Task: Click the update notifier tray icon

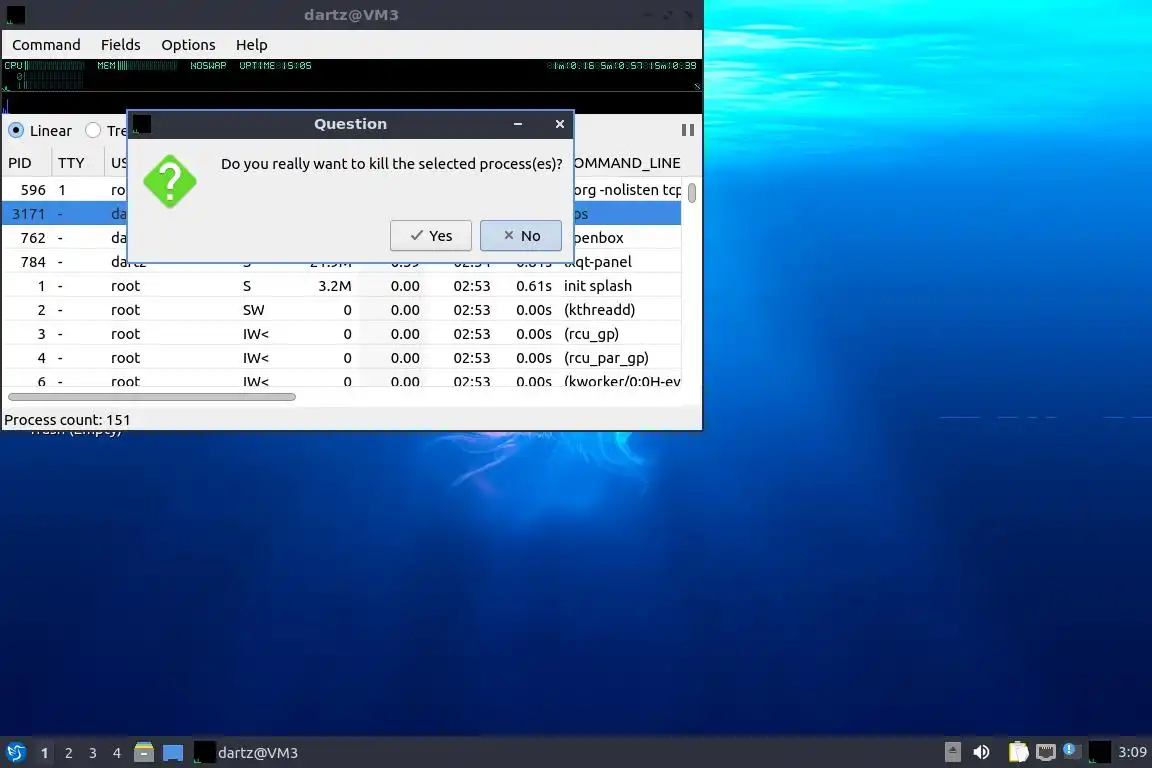Action: [x=1072, y=751]
